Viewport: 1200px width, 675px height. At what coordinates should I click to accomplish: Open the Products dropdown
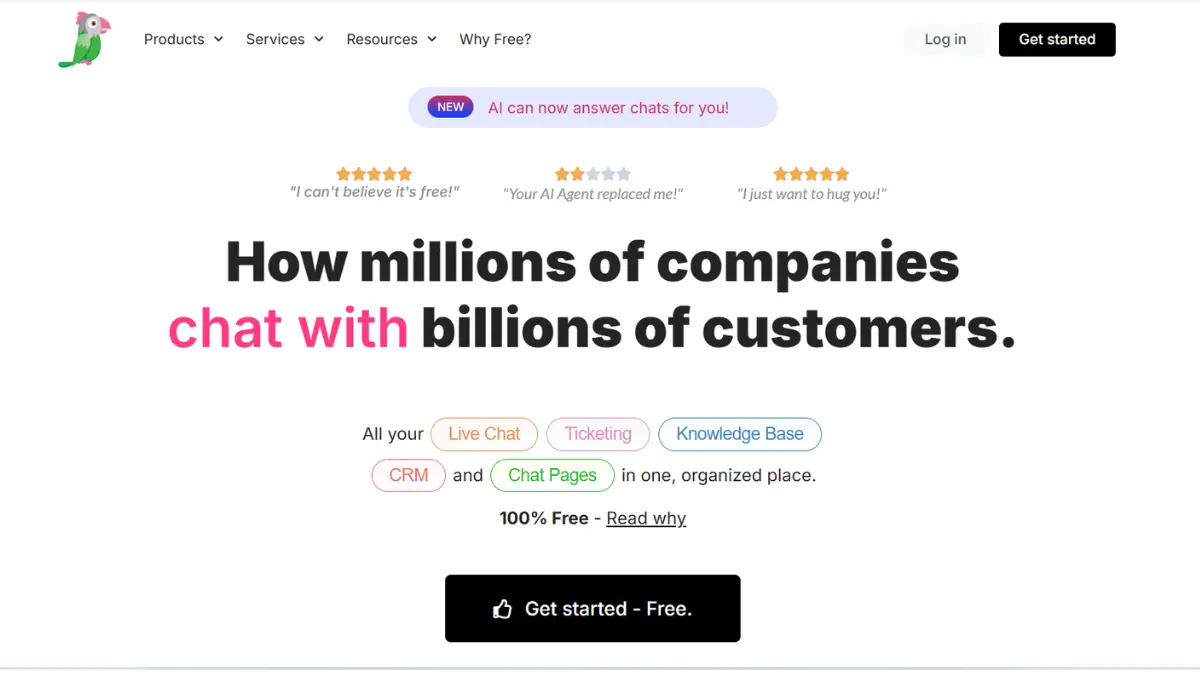pos(183,39)
